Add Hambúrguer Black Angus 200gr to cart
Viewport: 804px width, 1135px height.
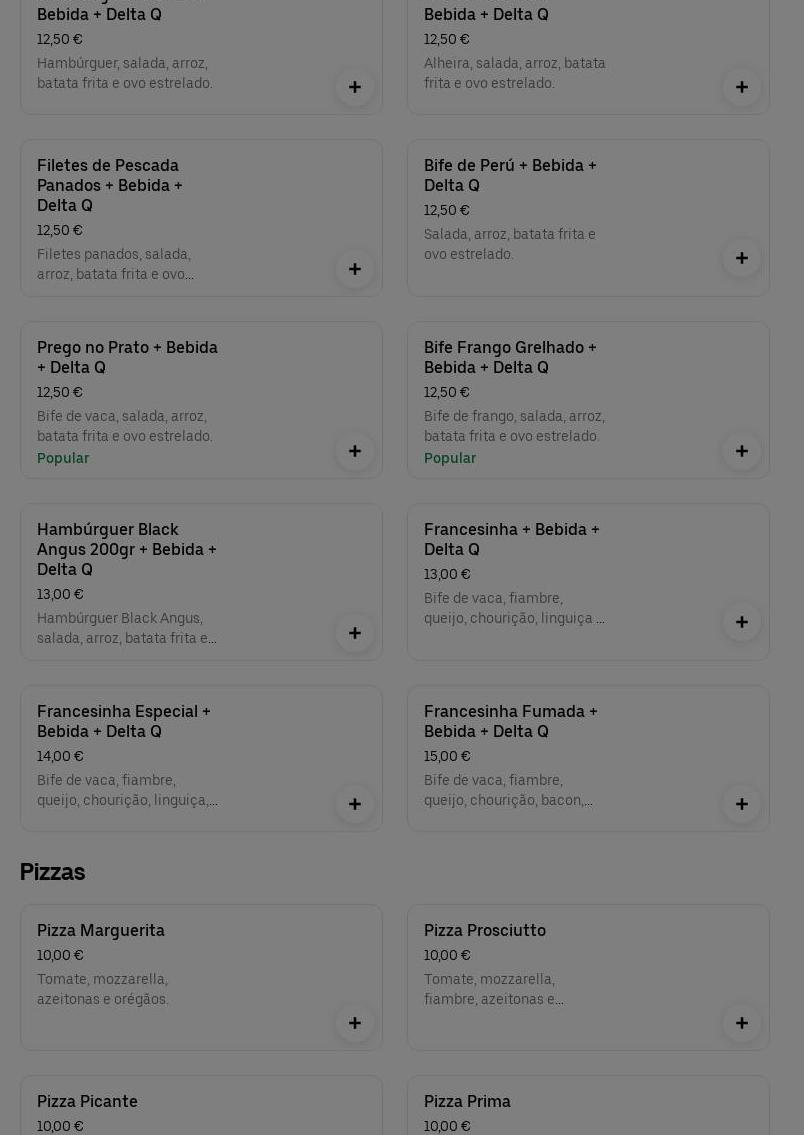coord(355,633)
